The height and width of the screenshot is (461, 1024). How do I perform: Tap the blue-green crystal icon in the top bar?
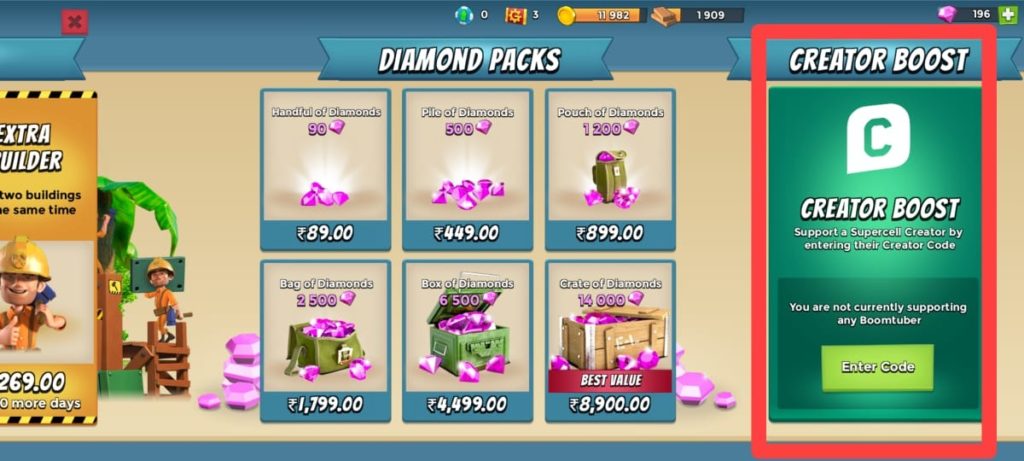[x=464, y=14]
